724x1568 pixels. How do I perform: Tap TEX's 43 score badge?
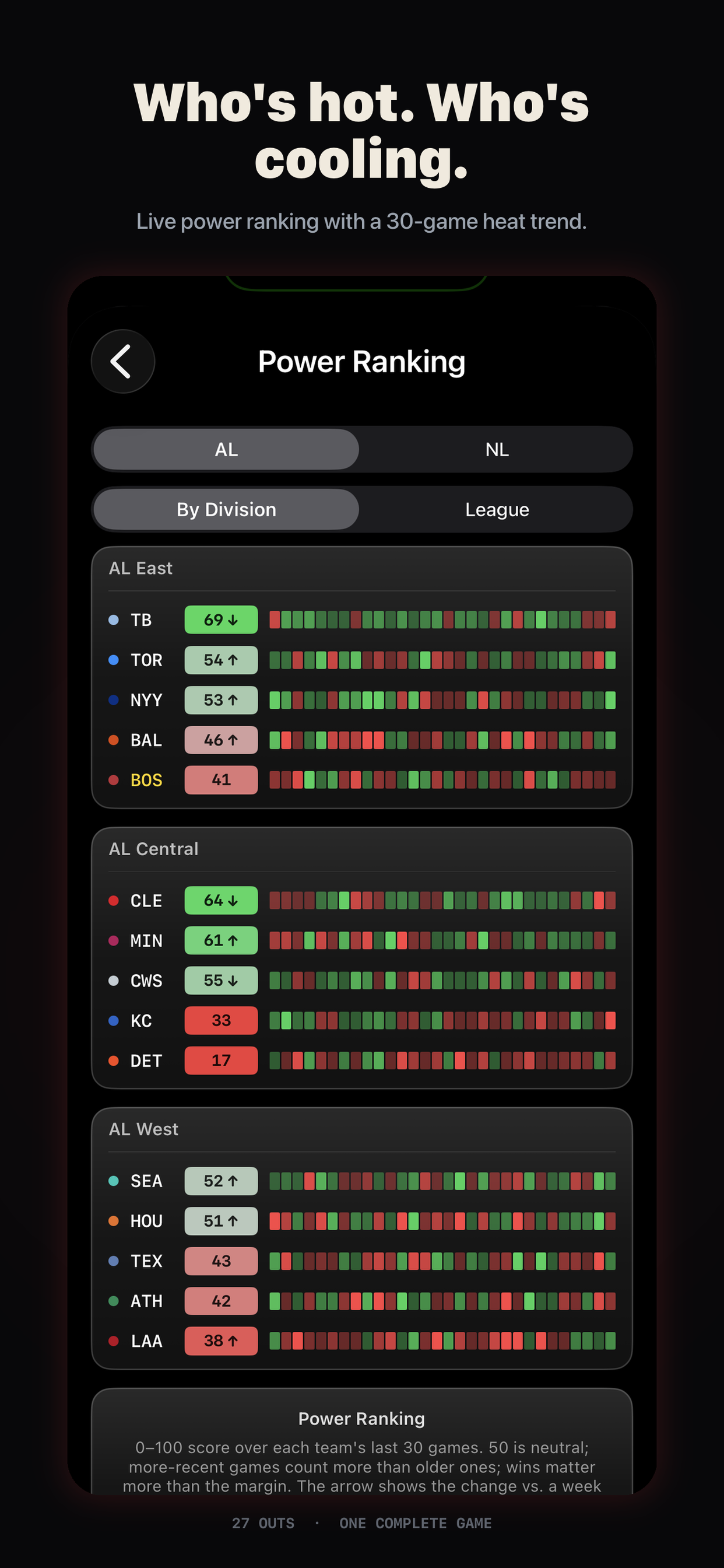[221, 1261]
